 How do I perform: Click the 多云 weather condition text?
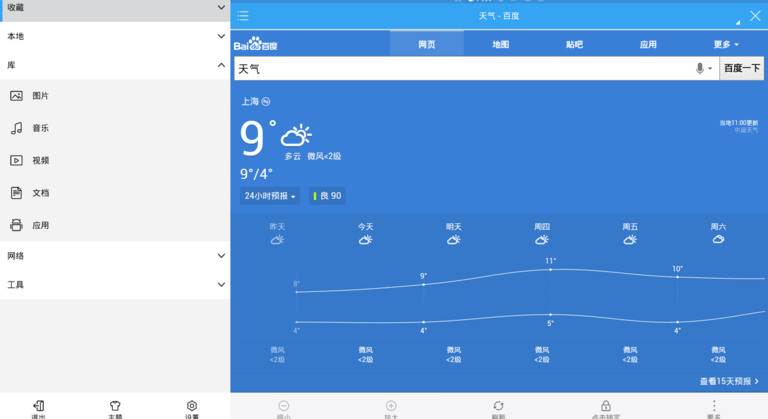point(292,156)
